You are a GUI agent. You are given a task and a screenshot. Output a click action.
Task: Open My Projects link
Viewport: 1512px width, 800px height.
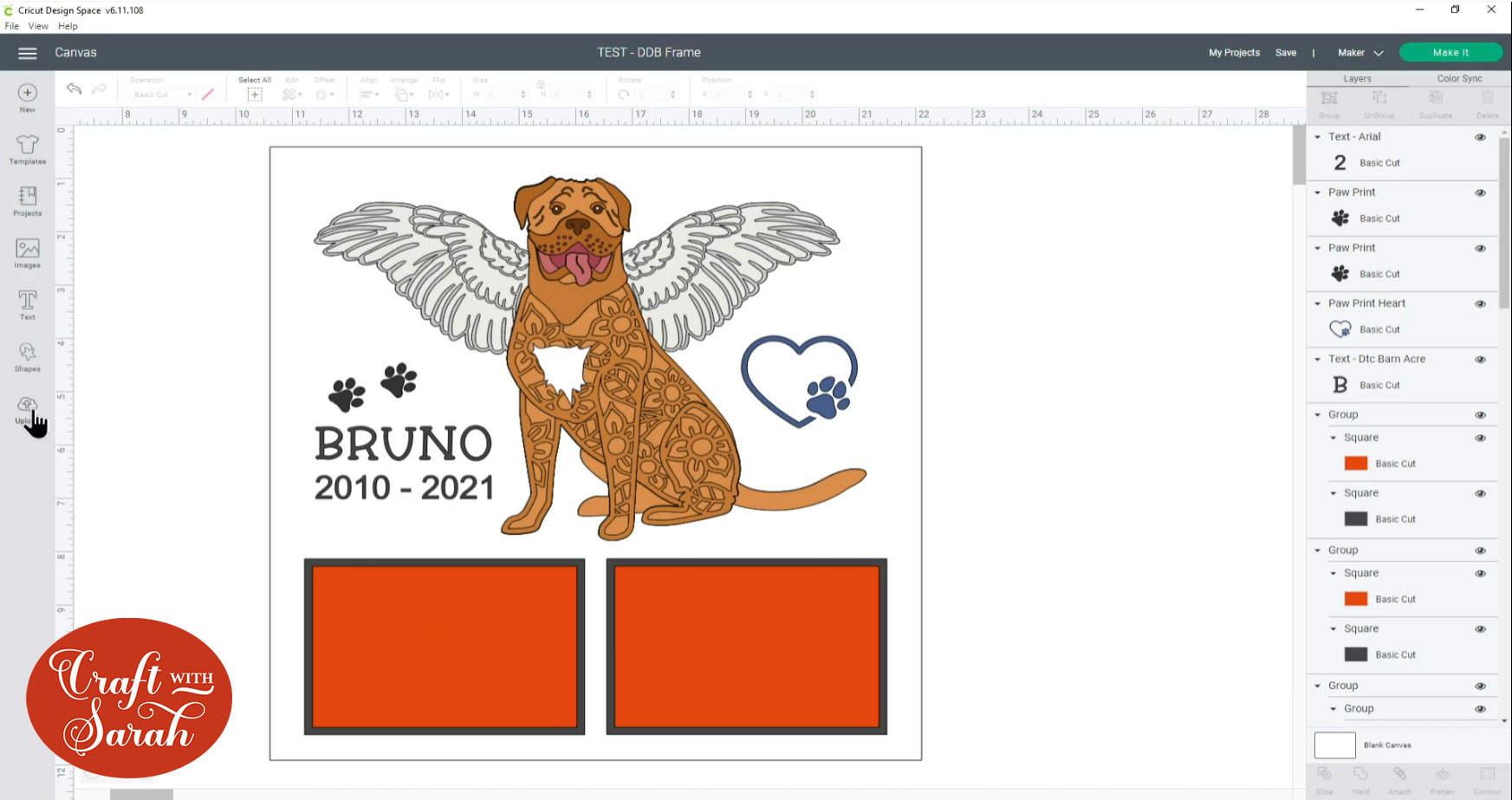[x=1234, y=53]
